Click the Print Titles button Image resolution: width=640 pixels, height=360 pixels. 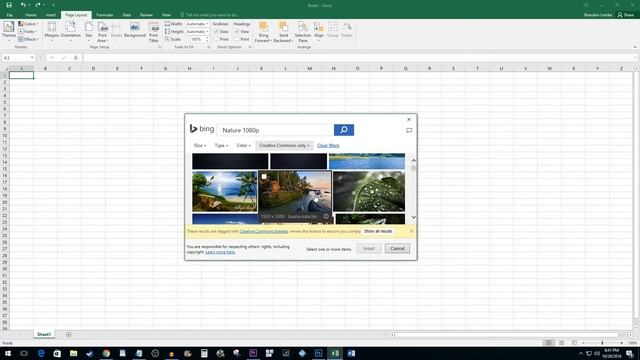pyautogui.click(x=153, y=32)
